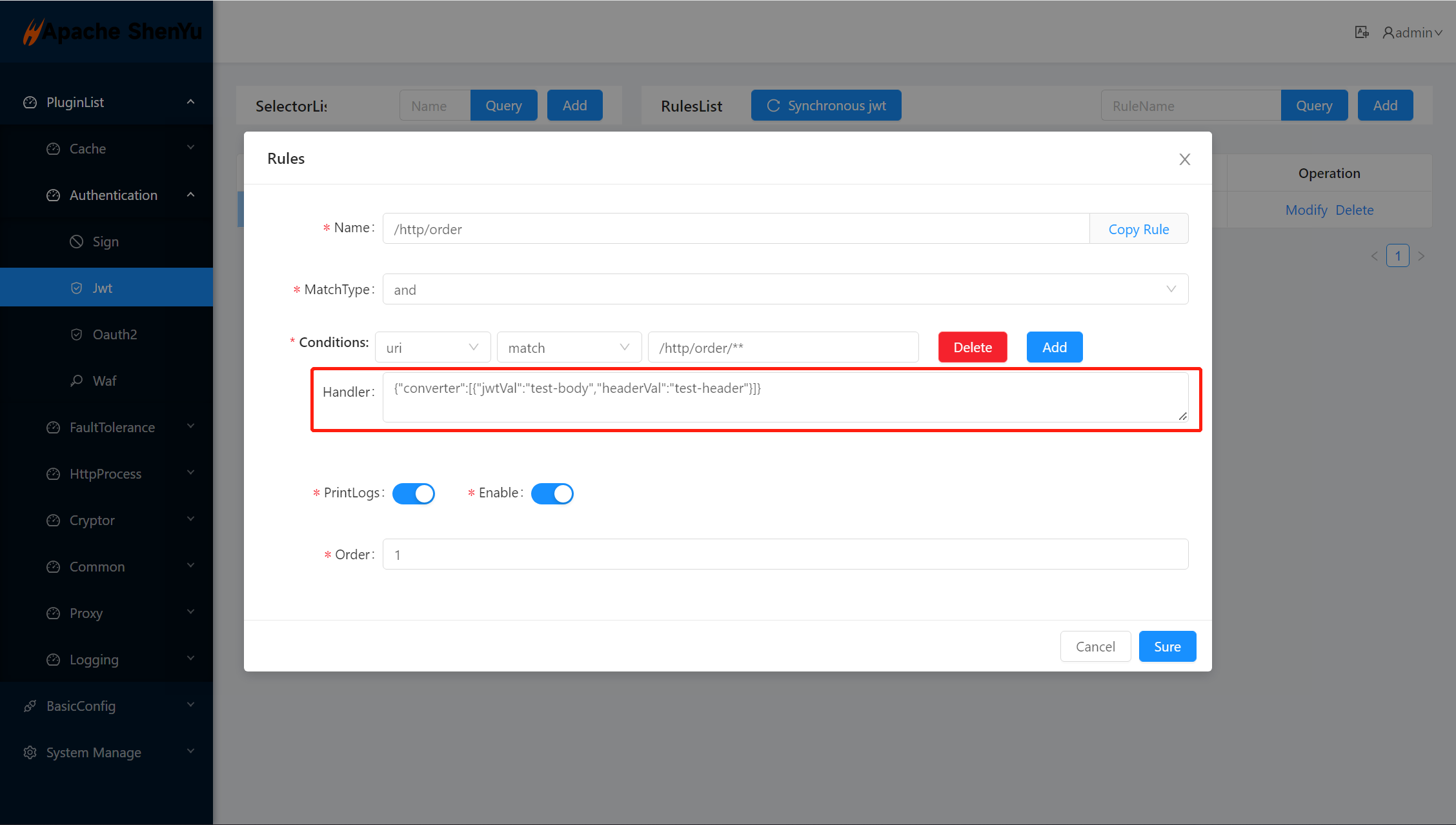Toggle the Enable switch
Screen dimensions: 1456x825
pyautogui.click(x=552, y=493)
